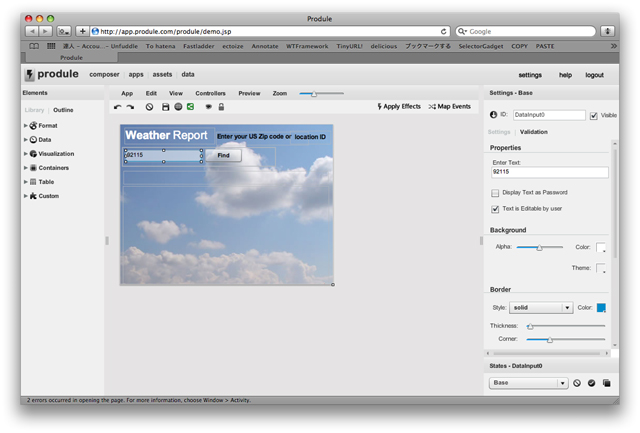The width and height of the screenshot is (640, 433).
Task: Show more bookmarks with double chevron
Action: pos(613,46)
